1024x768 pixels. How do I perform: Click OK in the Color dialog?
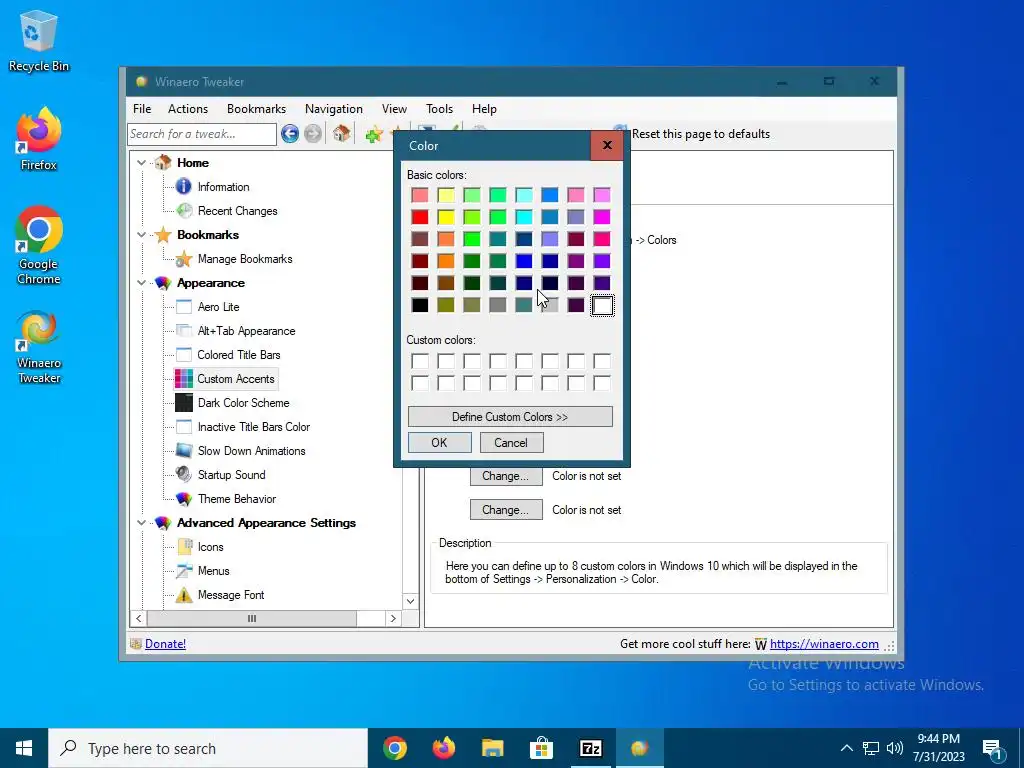pos(440,443)
